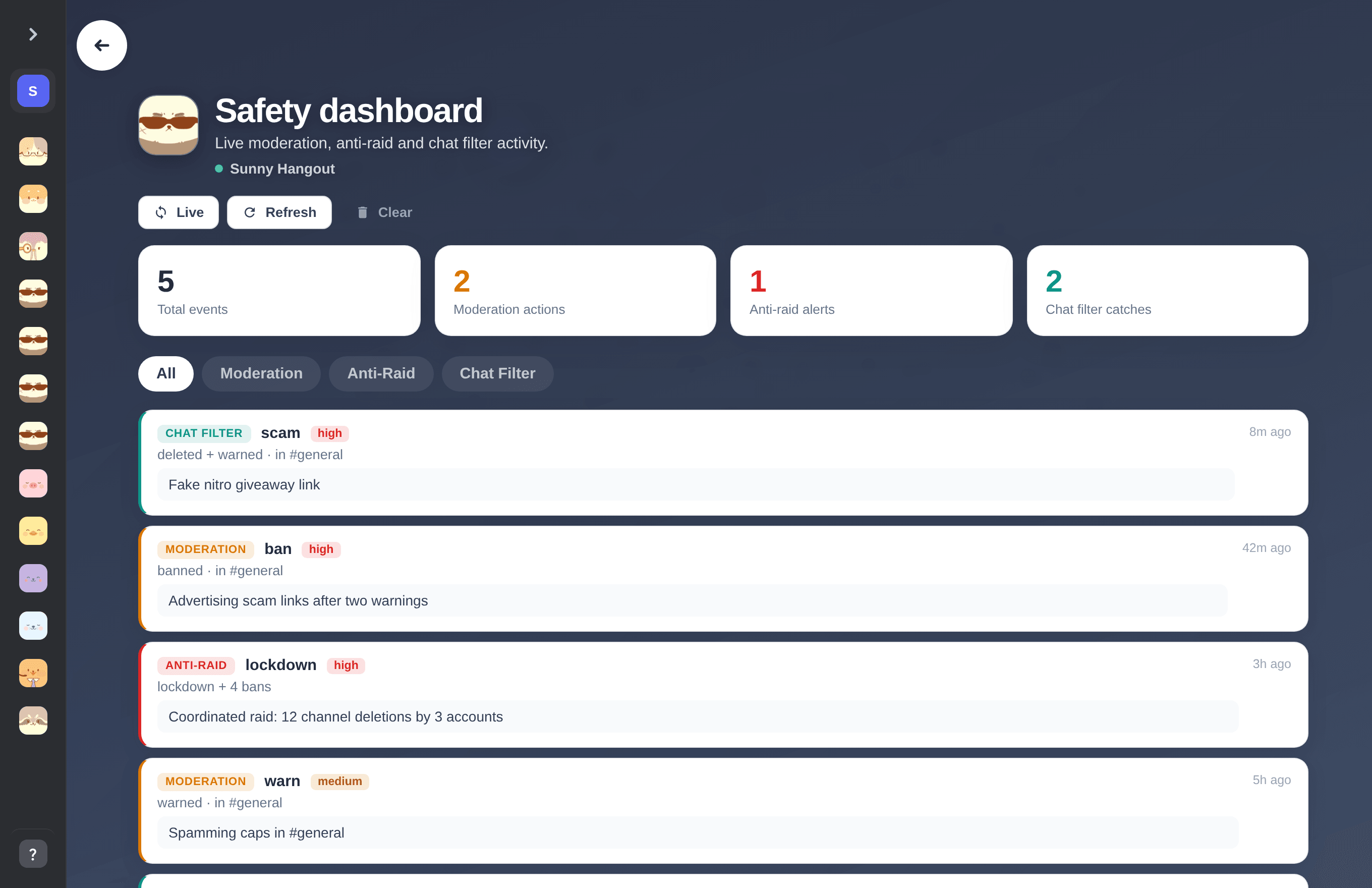Open the Anti-raid alerts stat card
Image resolution: width=1372 pixels, height=888 pixels.
(x=871, y=291)
